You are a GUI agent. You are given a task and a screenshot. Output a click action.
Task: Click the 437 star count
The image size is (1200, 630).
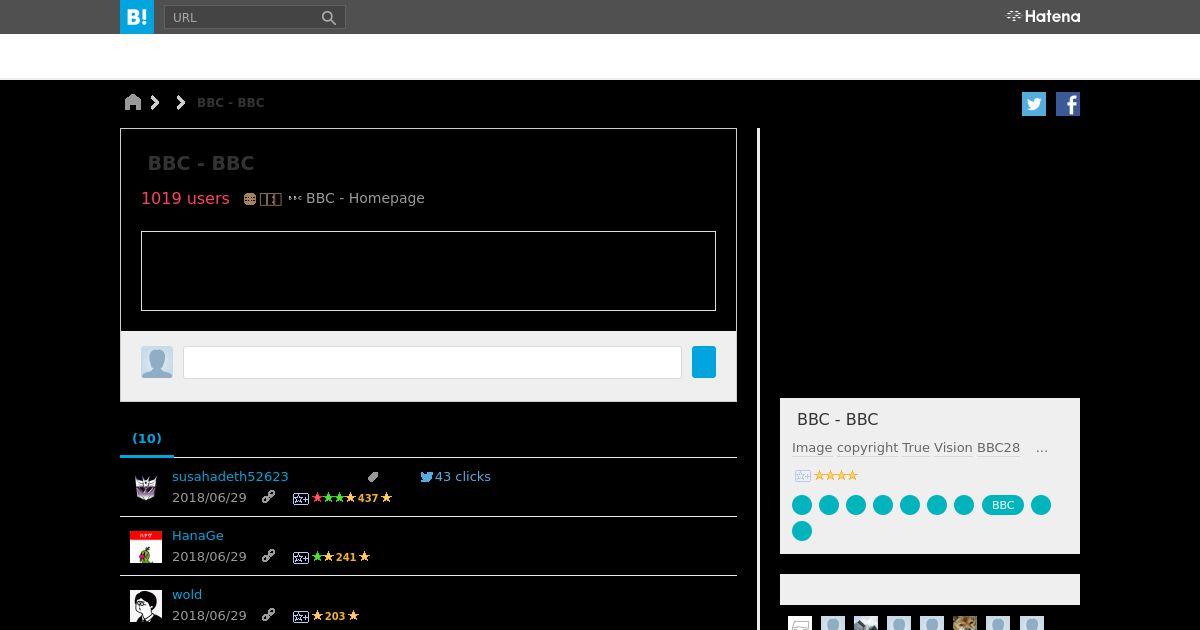(368, 498)
